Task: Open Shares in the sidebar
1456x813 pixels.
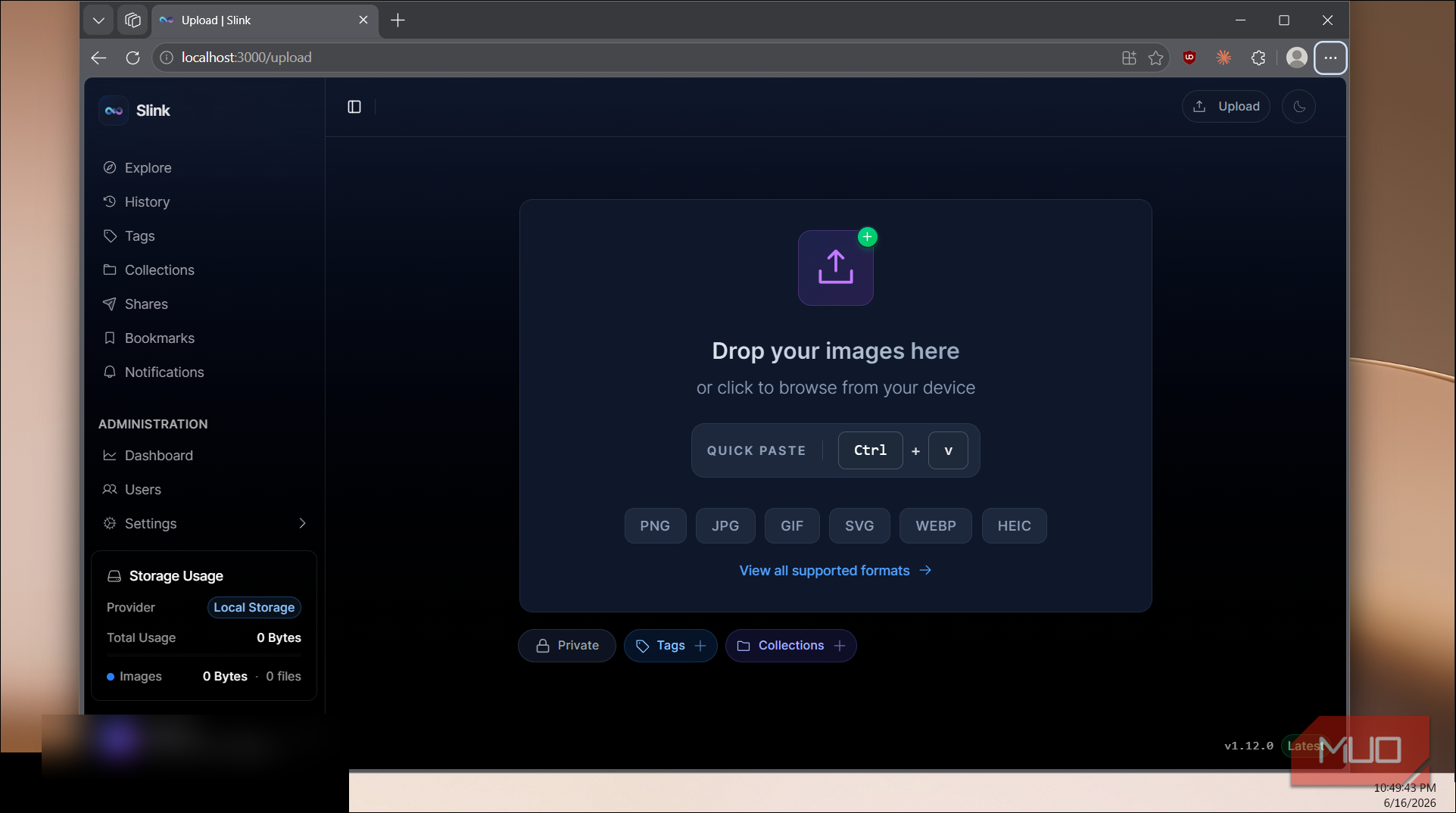Action: click(x=146, y=304)
